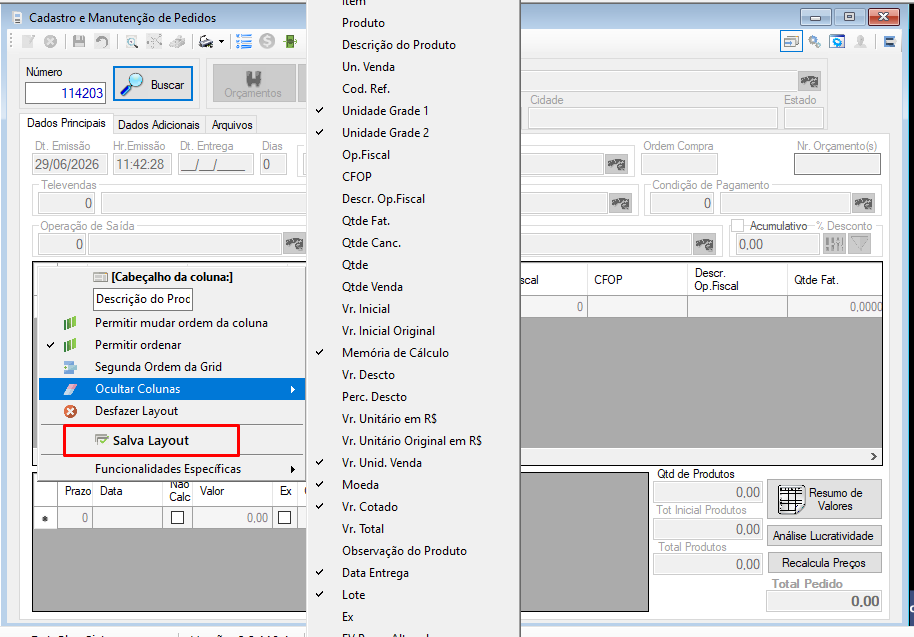Screen dimensions: 914x637
Task: Click the Número order input field
Action: 65,93
